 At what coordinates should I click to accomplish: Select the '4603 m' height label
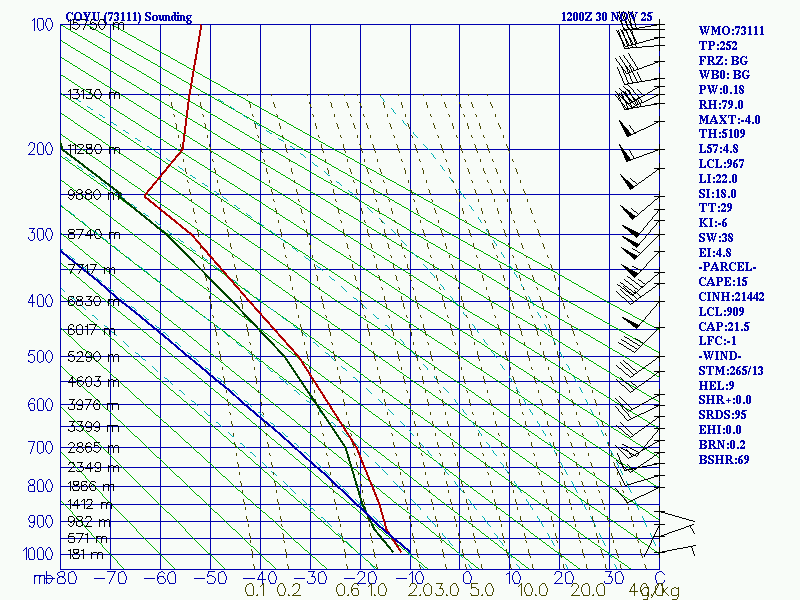(93, 382)
